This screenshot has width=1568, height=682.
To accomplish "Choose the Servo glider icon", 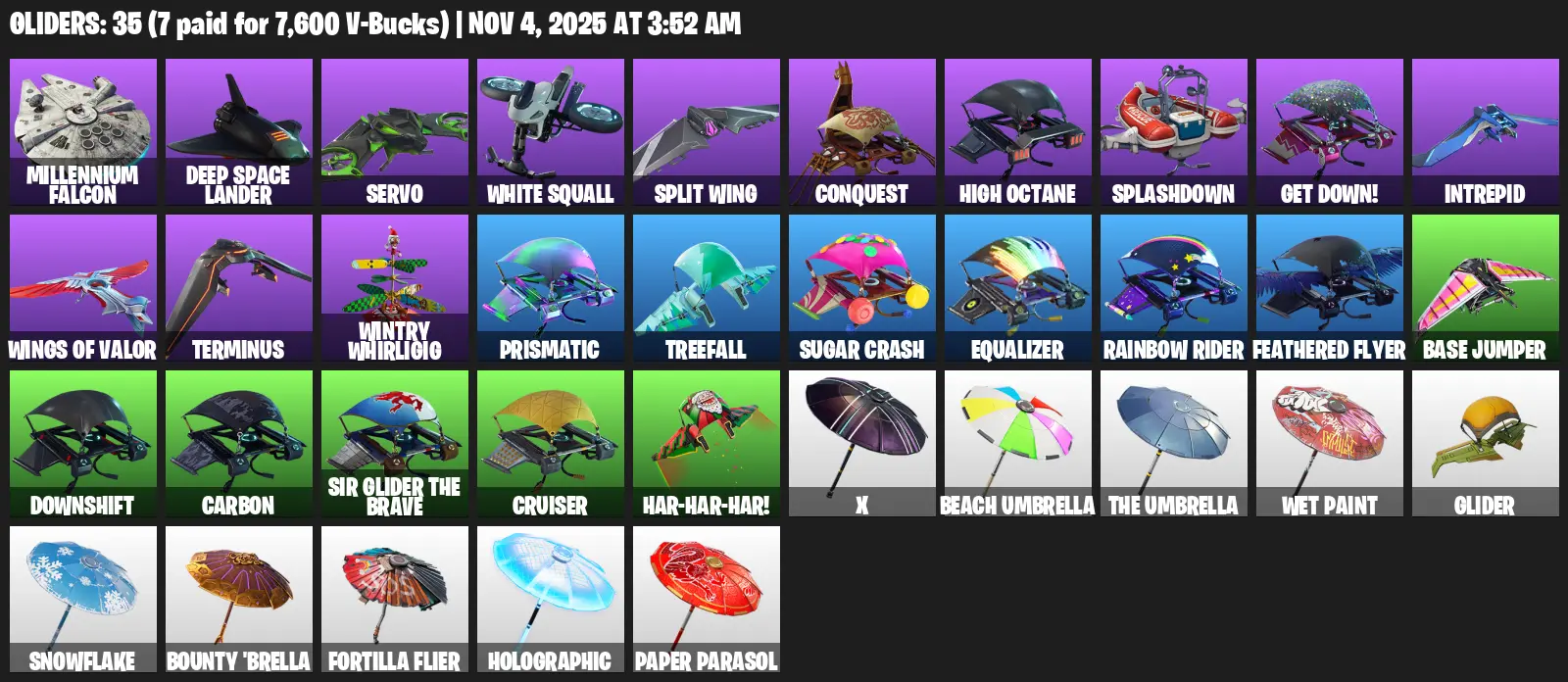I will [395, 132].
